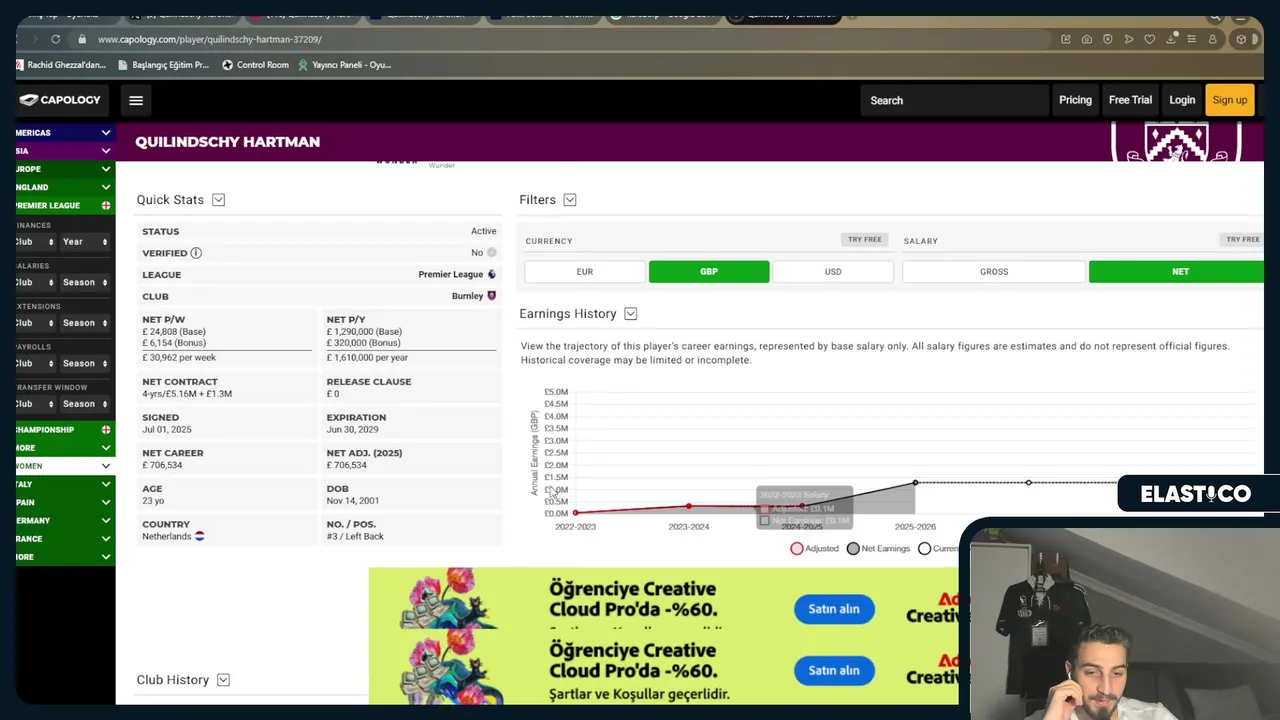
Task: Click the browser address bar URL
Action: tap(210, 39)
